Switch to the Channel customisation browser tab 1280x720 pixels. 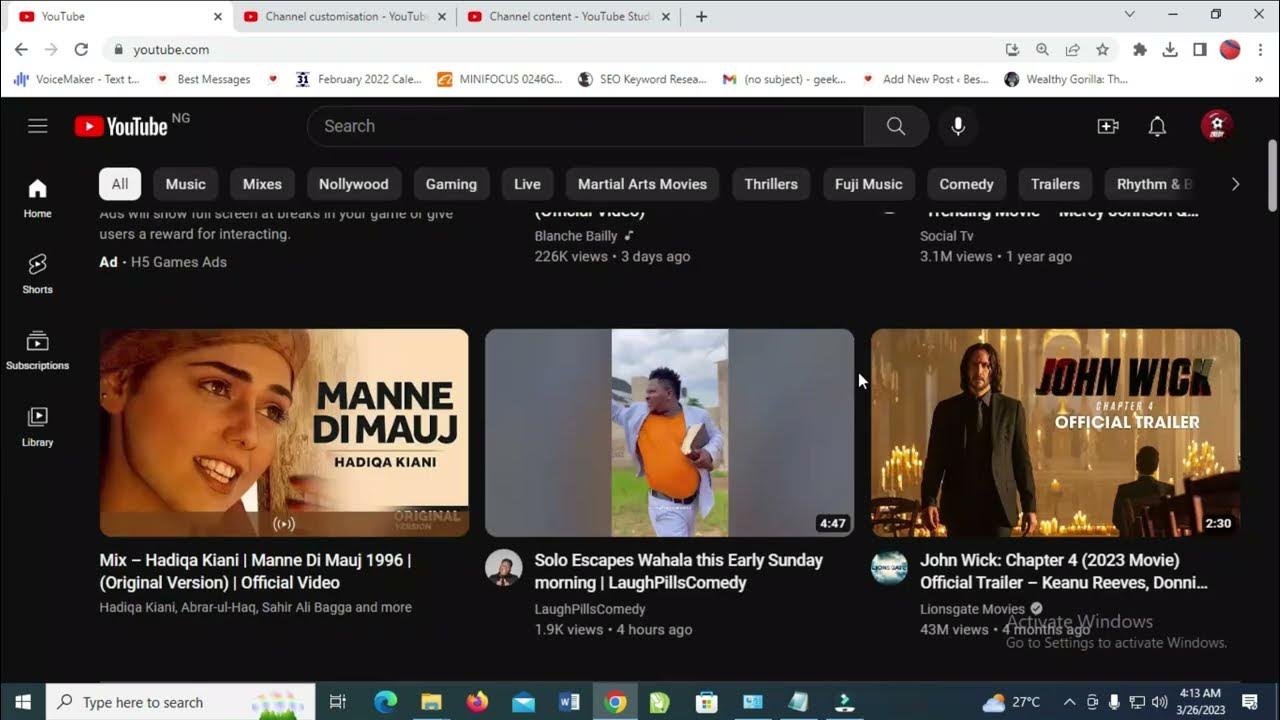tap(345, 16)
